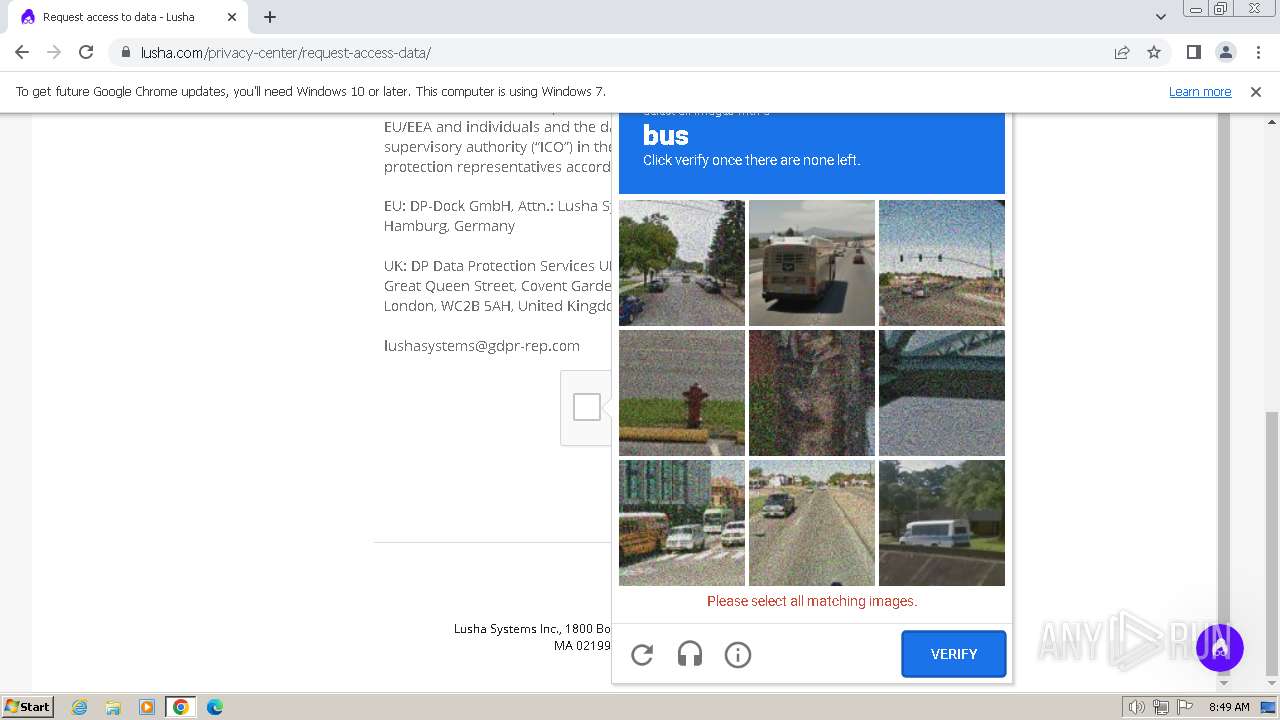
Task: Share this page icon
Action: point(1122,52)
